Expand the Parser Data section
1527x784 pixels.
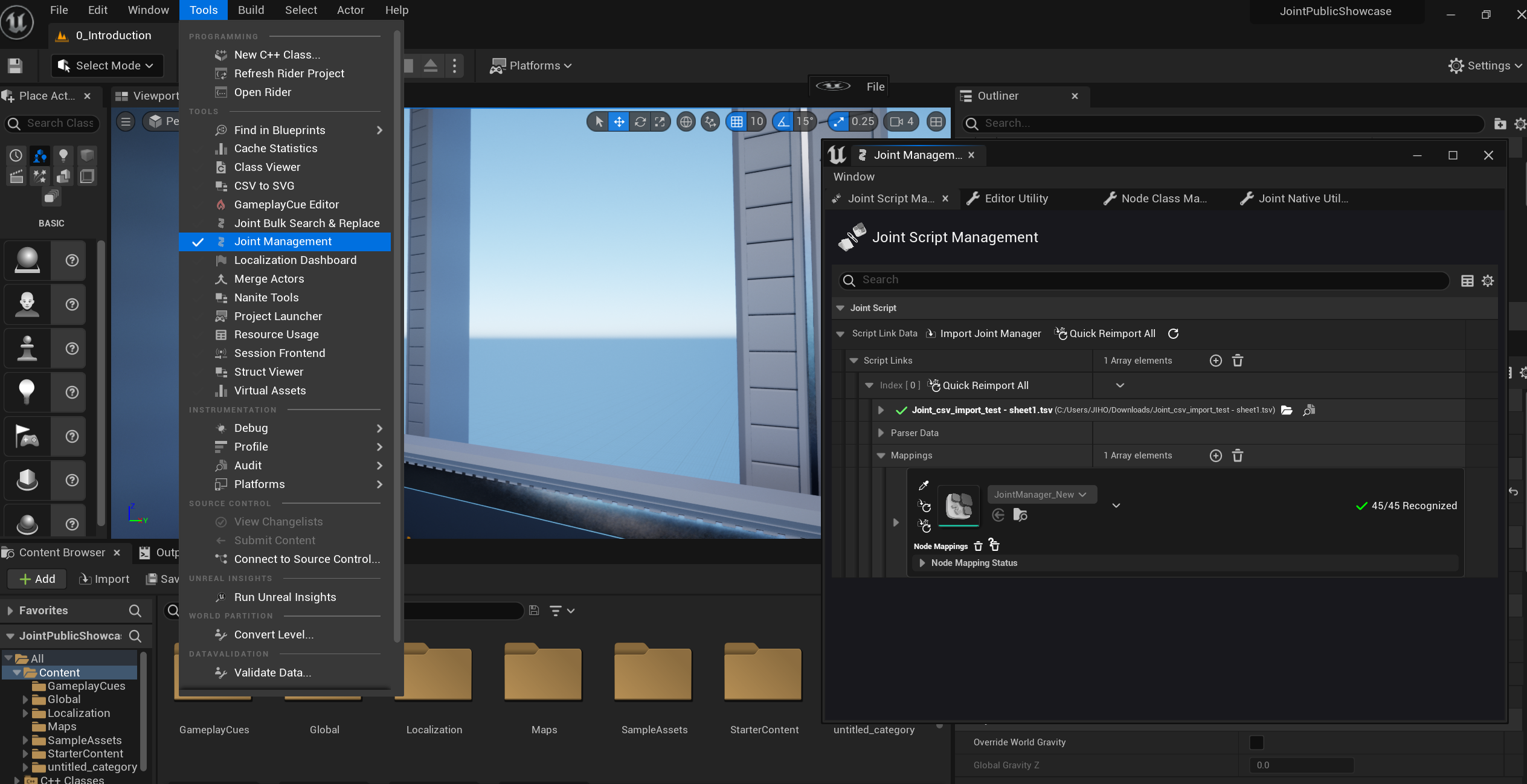click(x=881, y=433)
